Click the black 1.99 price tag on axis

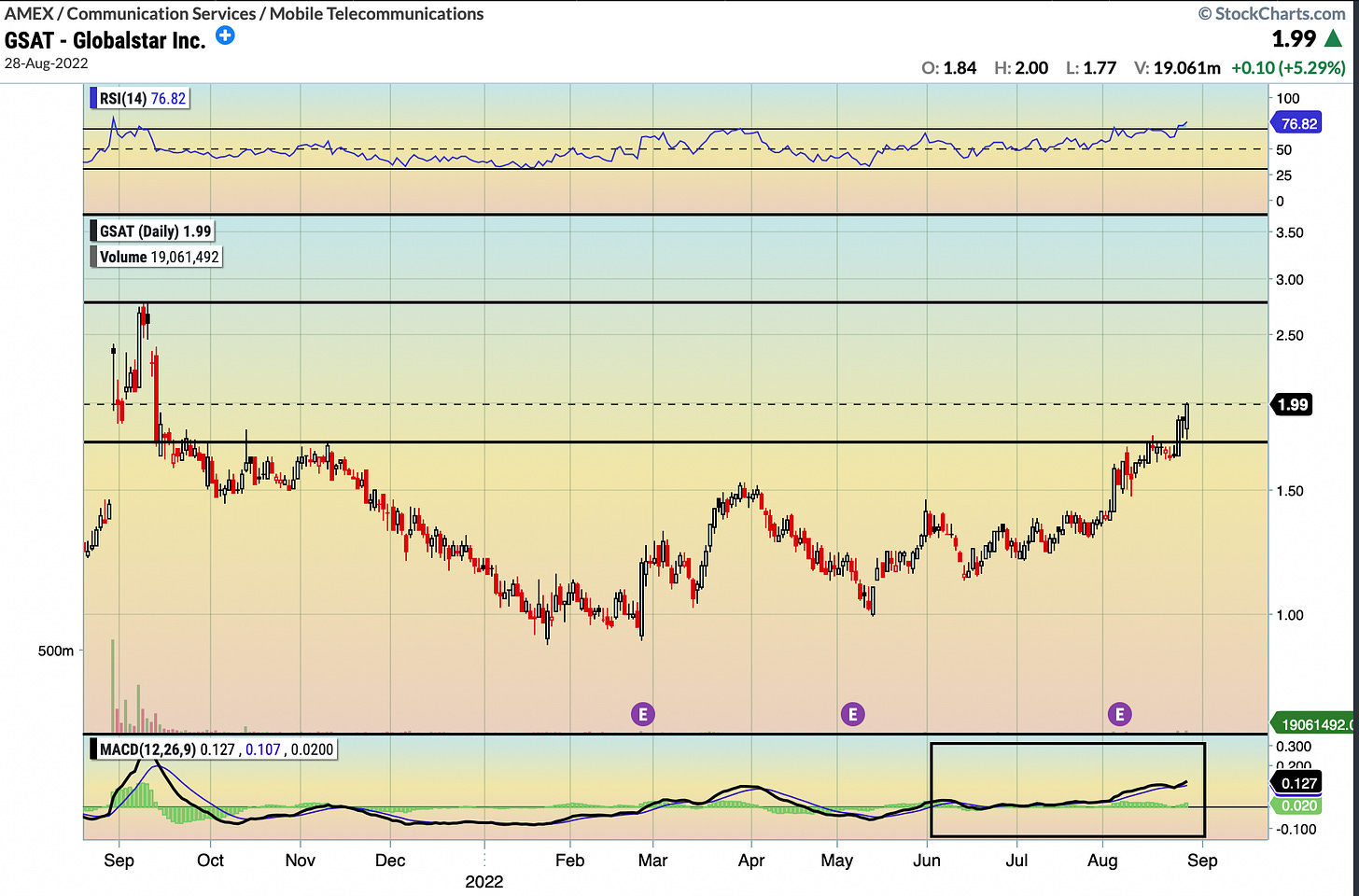[x=1292, y=404]
